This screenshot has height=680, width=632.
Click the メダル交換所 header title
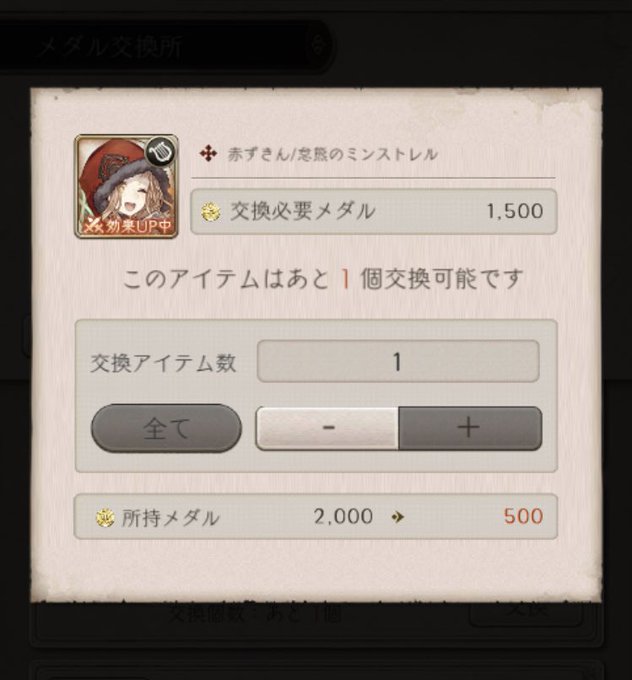[111, 46]
